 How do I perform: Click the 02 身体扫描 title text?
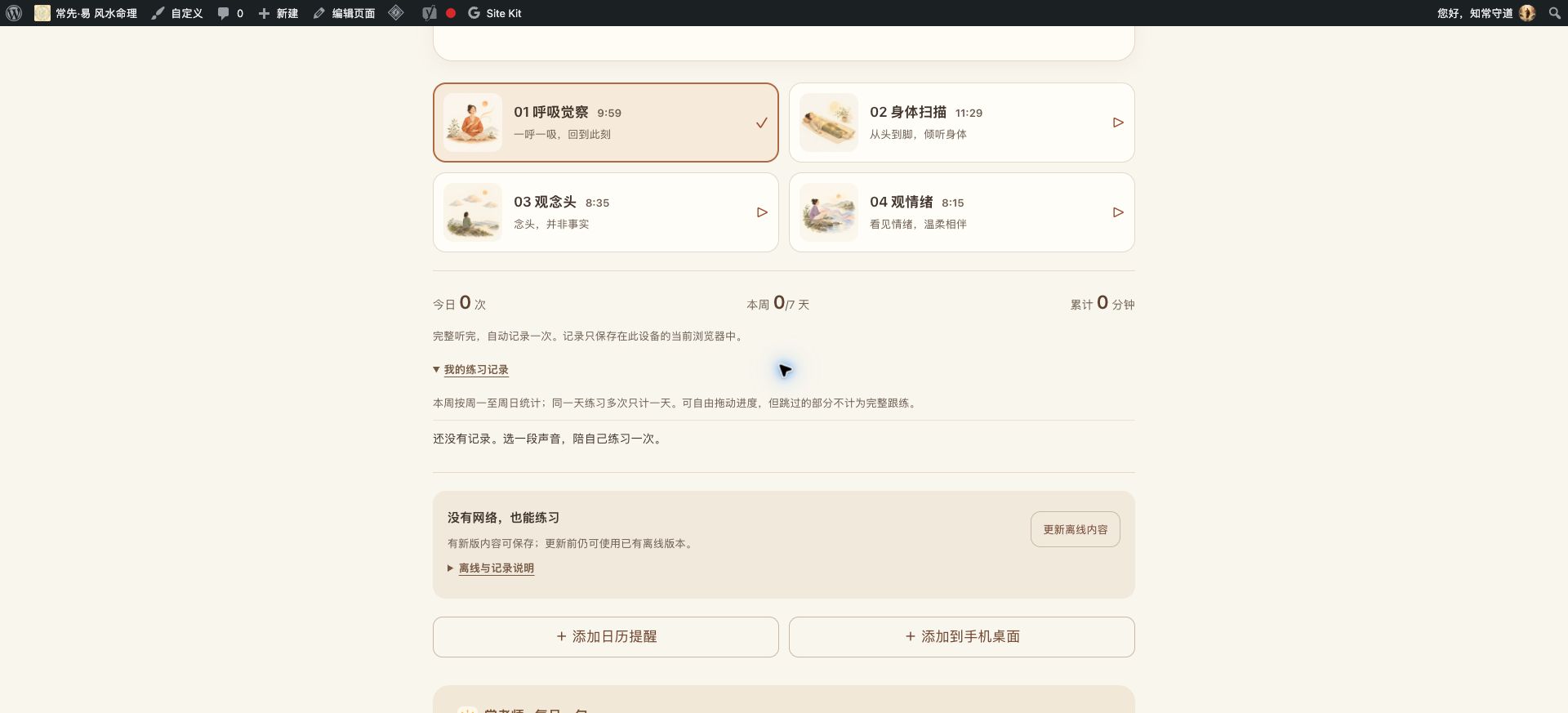(908, 113)
